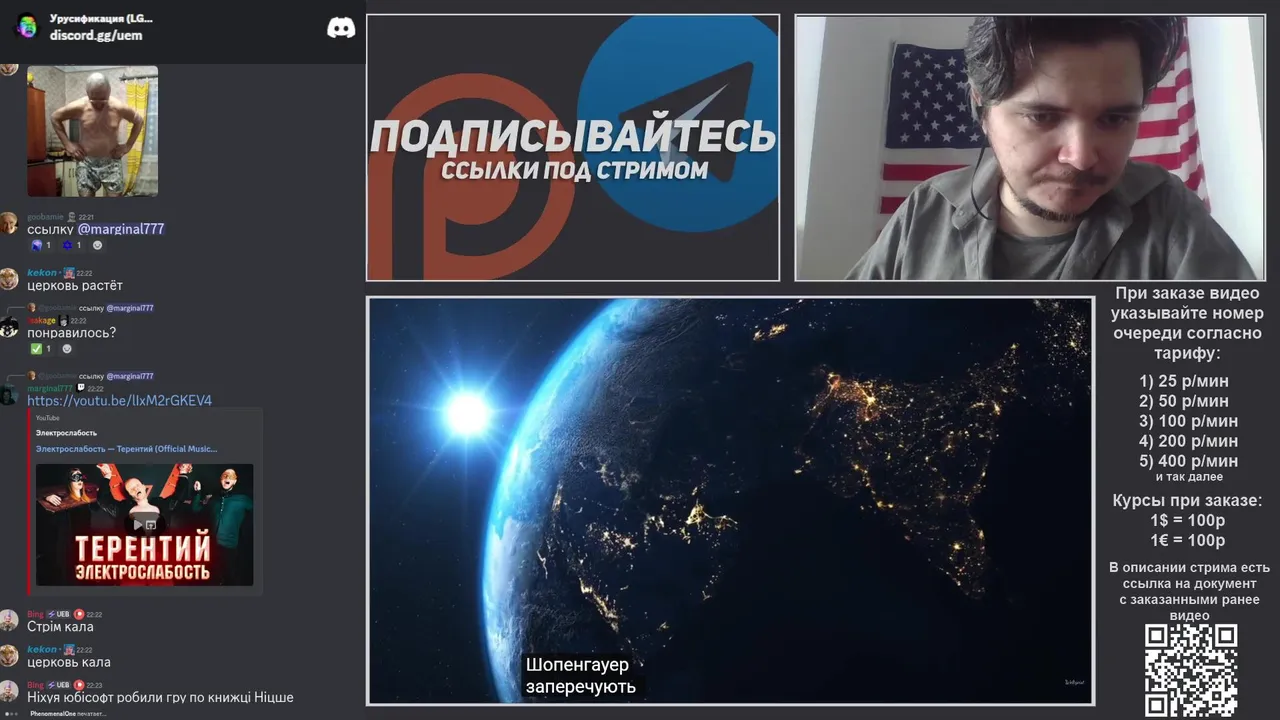Click the 'Шопенгауер заперечують' subtitle text
The image size is (1280, 720).
(x=581, y=676)
